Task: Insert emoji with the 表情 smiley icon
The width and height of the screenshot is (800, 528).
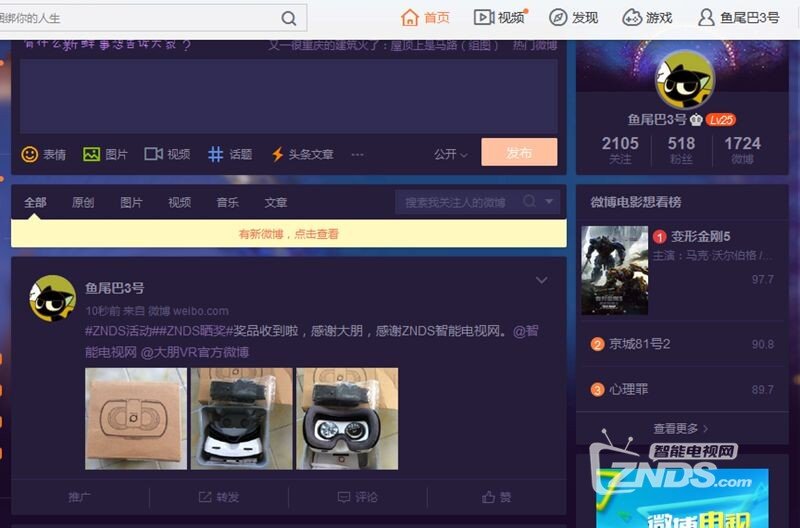Action: (x=30, y=154)
